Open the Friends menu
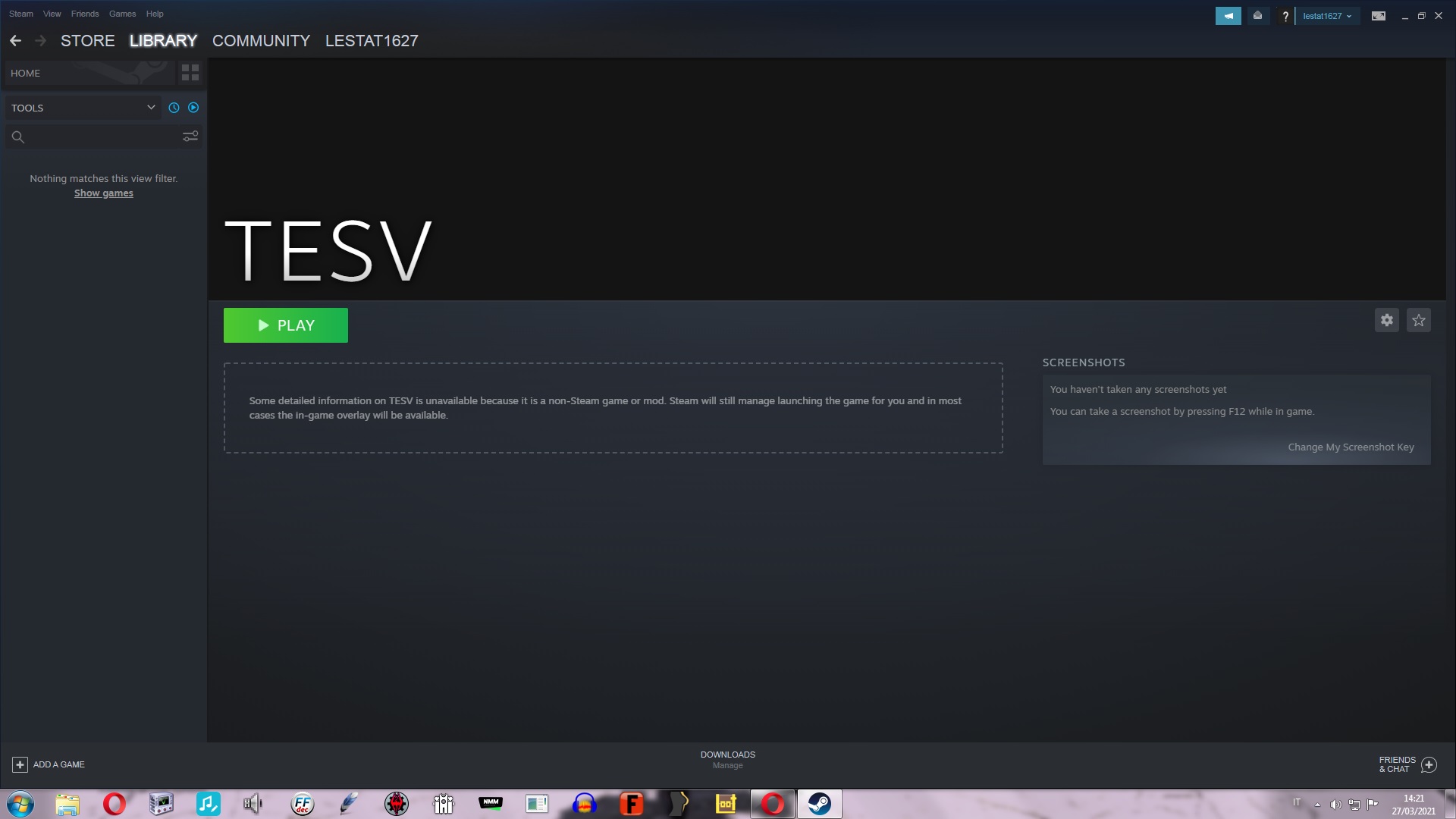The image size is (1456, 819). [85, 14]
